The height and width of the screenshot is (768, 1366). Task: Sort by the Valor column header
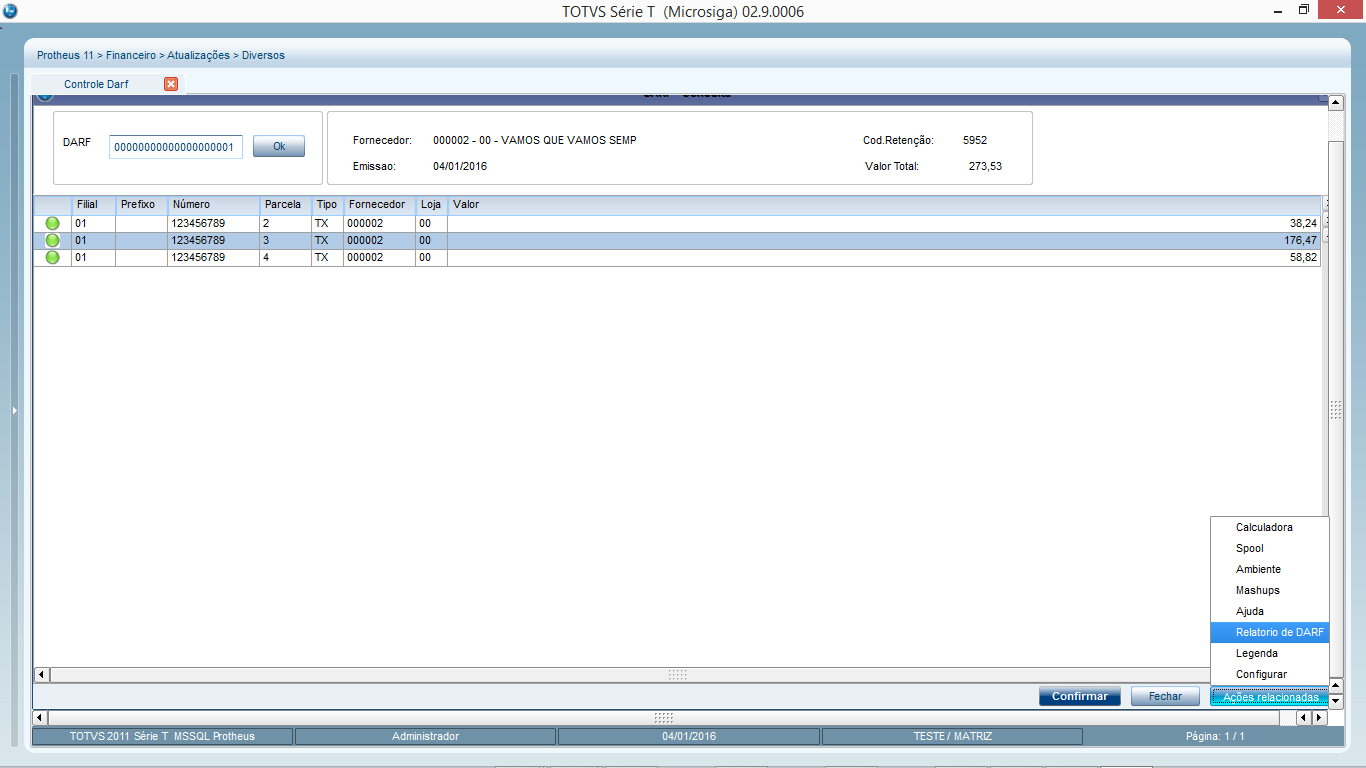click(x=885, y=204)
